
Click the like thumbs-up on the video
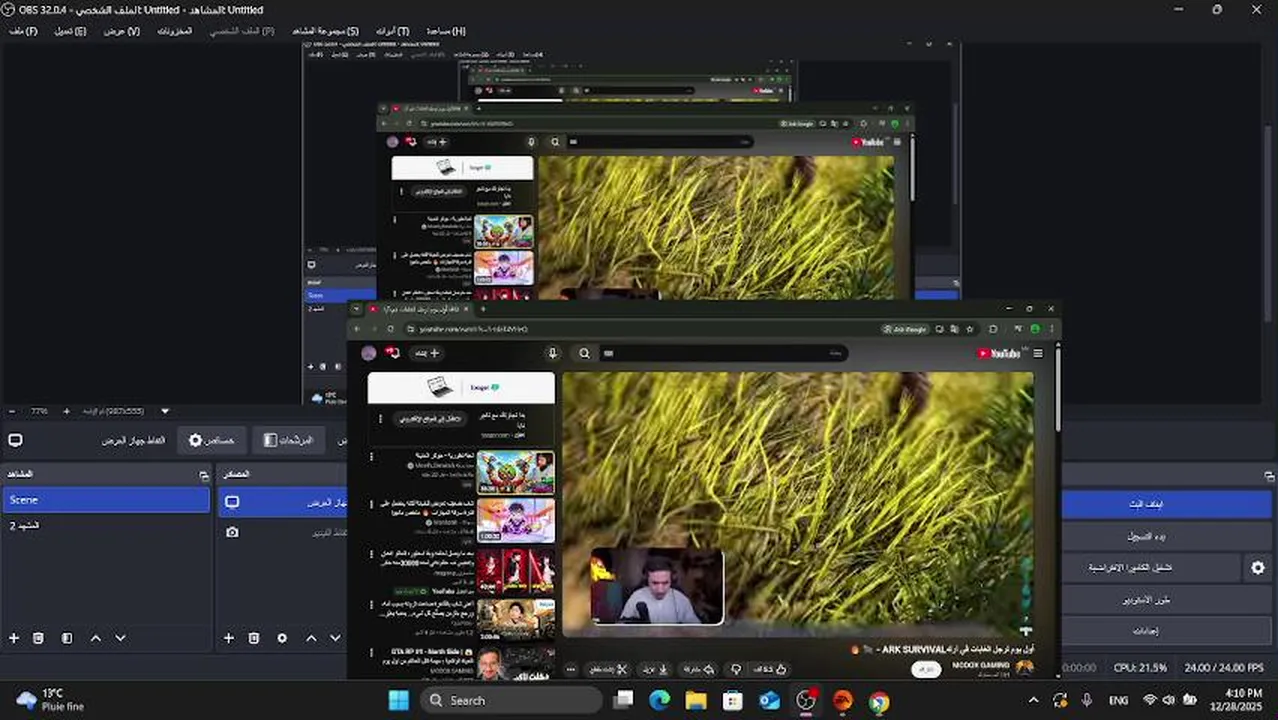click(x=770, y=669)
